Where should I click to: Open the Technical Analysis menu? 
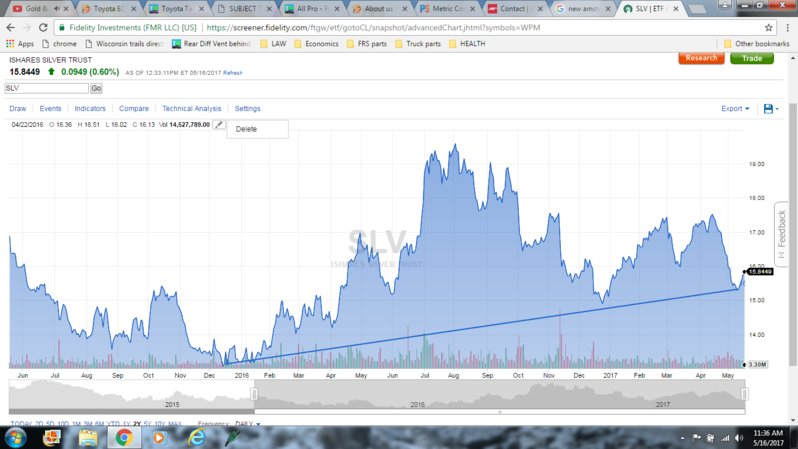coord(191,108)
